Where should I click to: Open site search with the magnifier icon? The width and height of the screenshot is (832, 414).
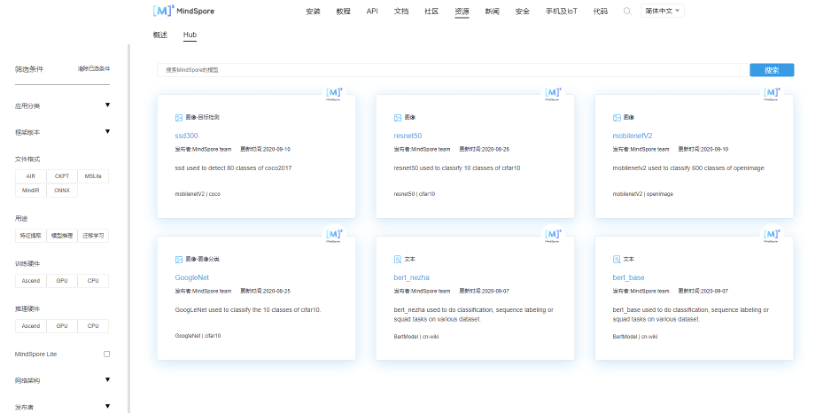pyautogui.click(x=627, y=11)
